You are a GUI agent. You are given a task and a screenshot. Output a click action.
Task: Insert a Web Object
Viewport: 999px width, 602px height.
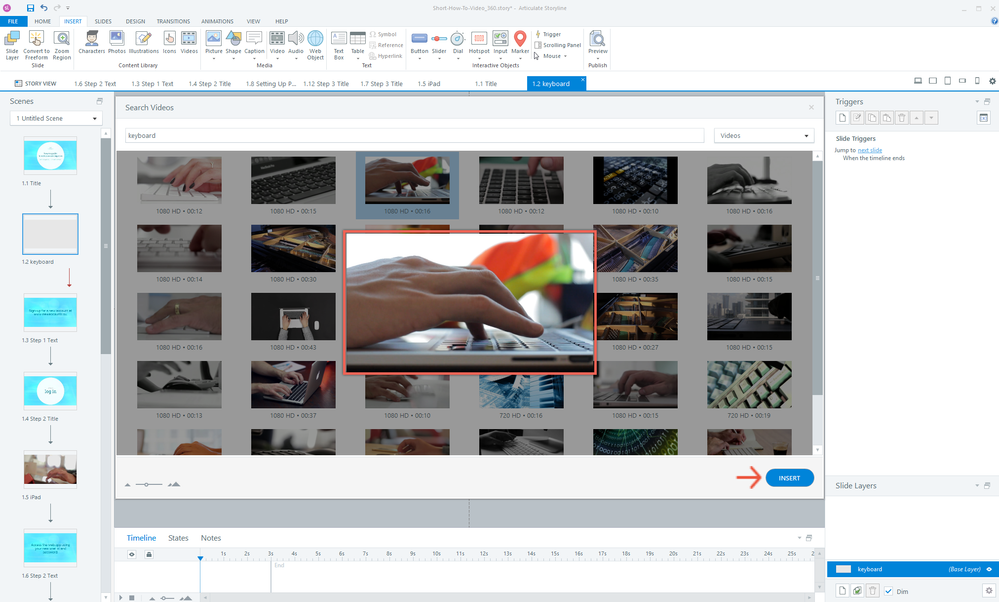coord(315,40)
